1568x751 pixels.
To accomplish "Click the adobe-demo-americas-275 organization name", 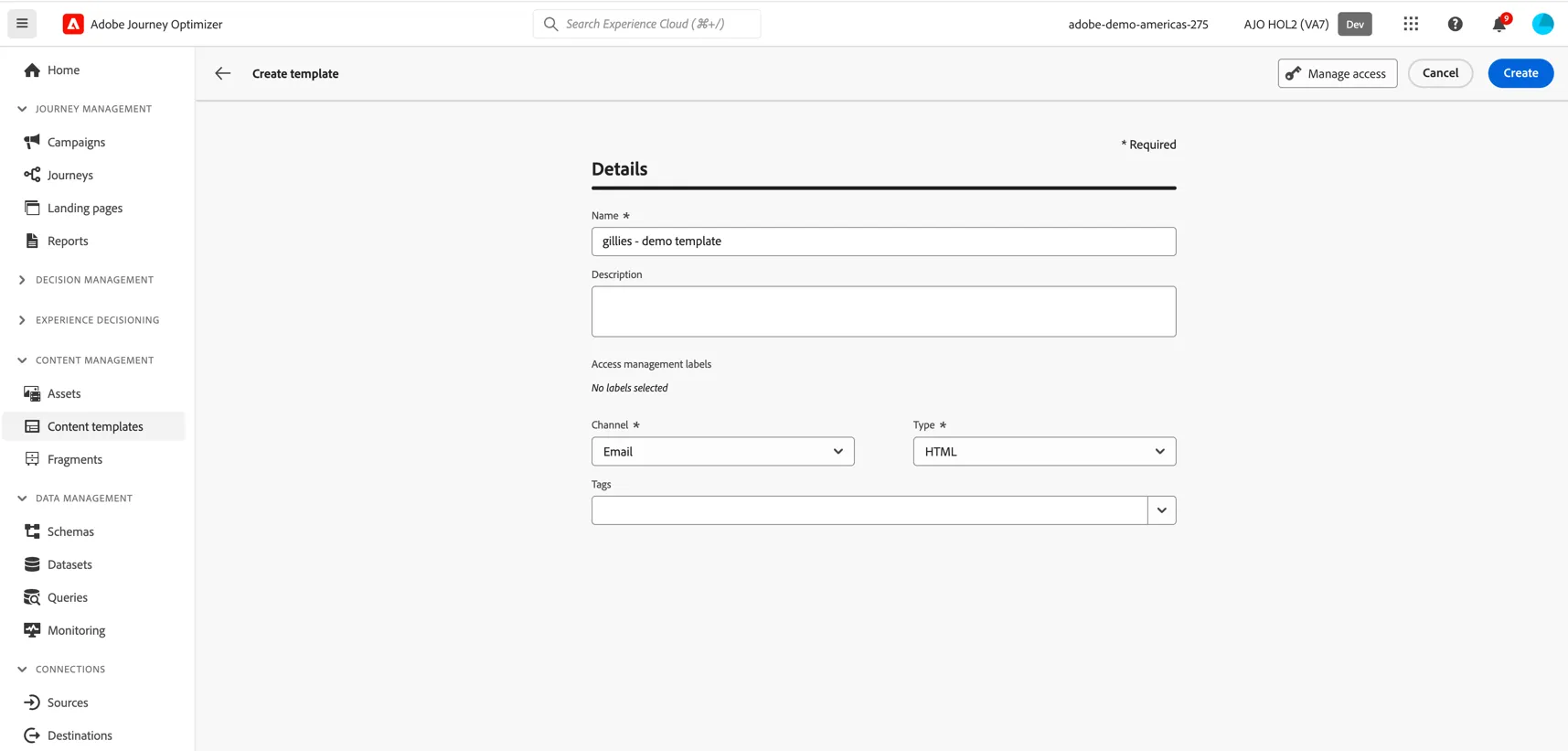I will (1138, 25).
